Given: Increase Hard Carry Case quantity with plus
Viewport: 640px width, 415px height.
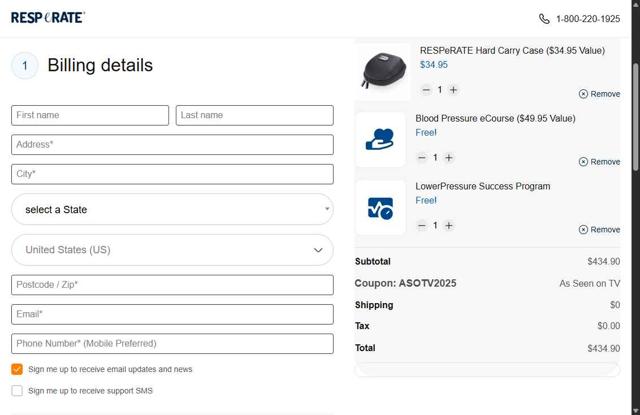Looking at the screenshot, I should pyautogui.click(x=453, y=90).
